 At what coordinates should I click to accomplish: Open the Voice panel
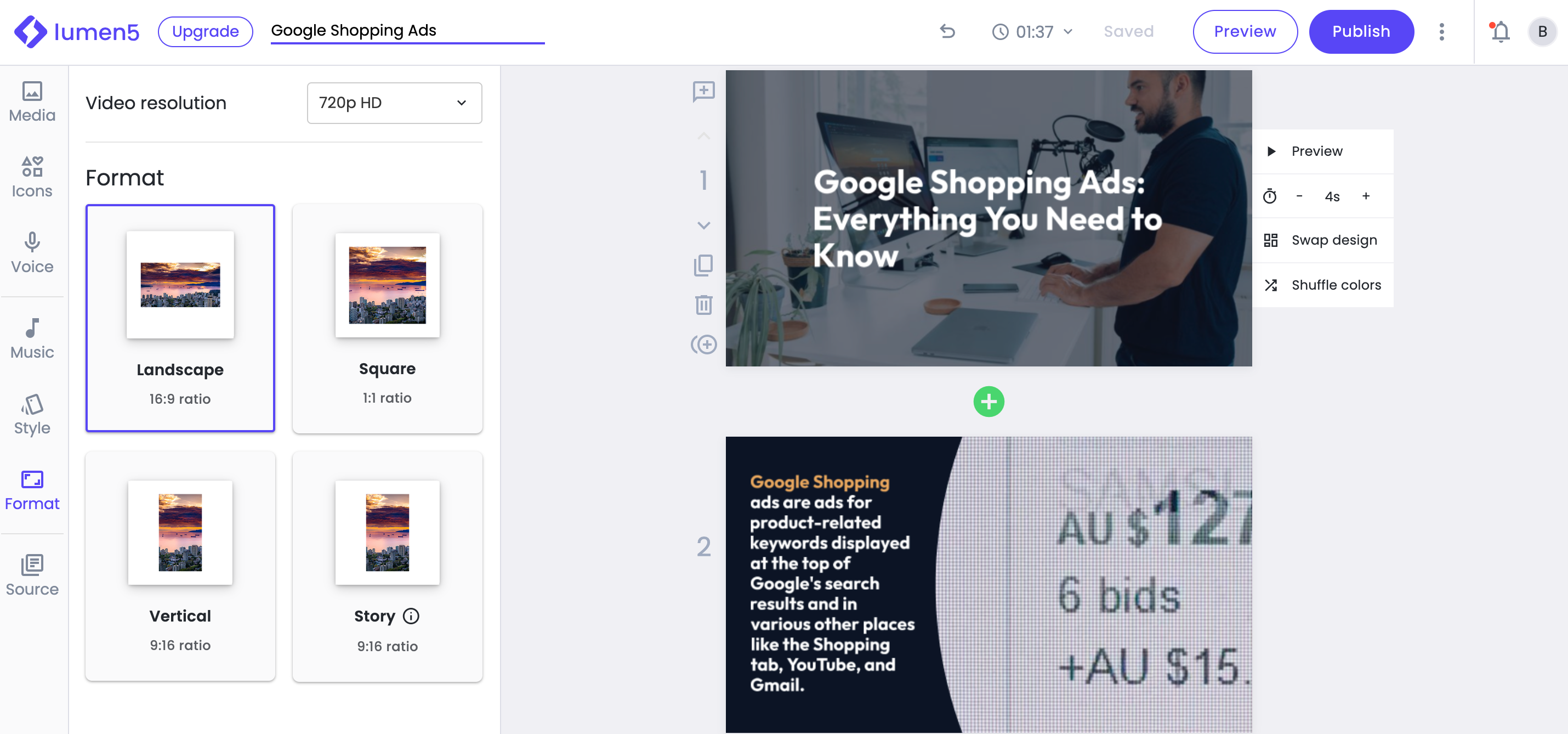tap(32, 253)
